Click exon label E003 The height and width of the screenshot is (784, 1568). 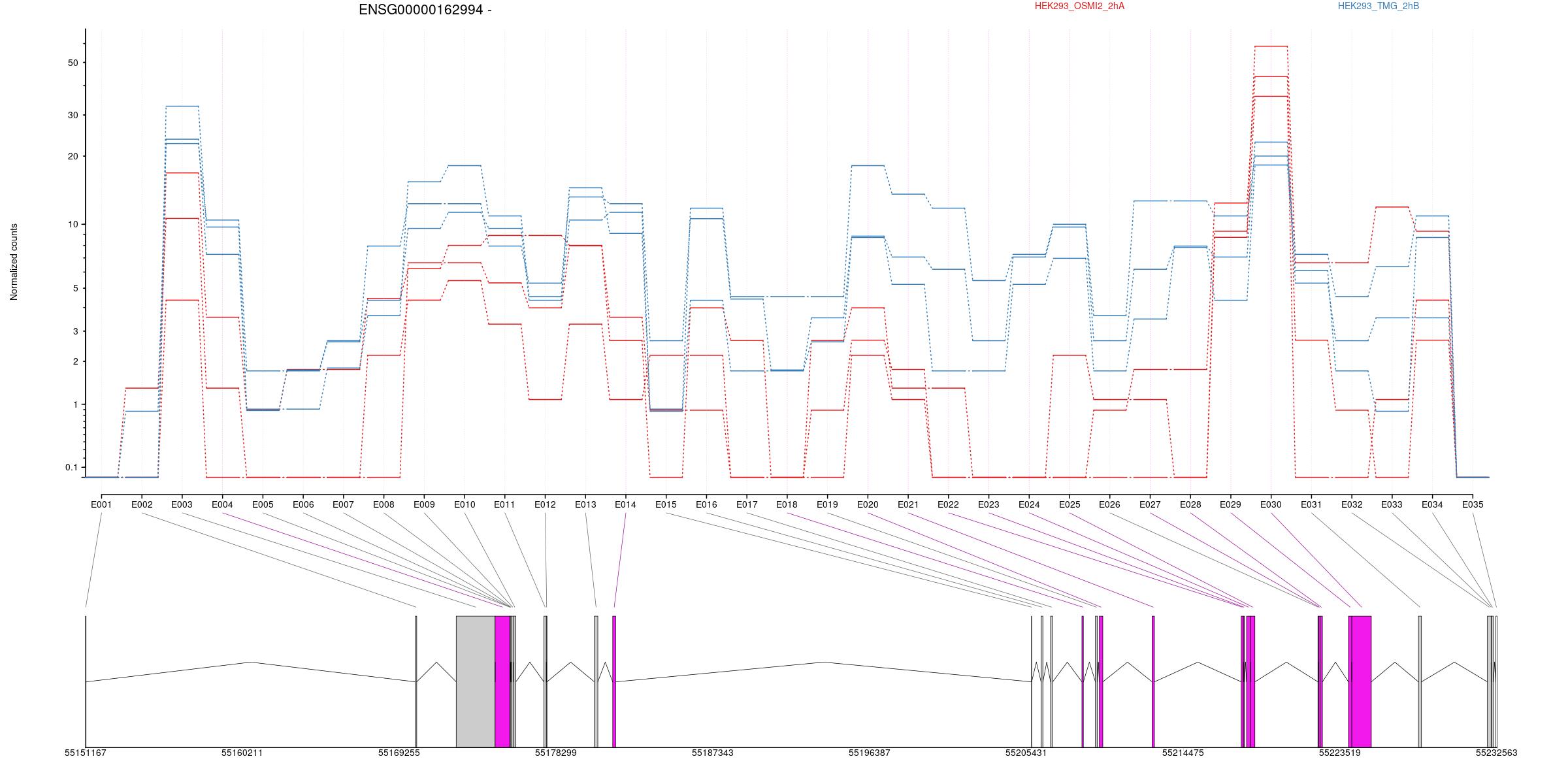pos(182,504)
